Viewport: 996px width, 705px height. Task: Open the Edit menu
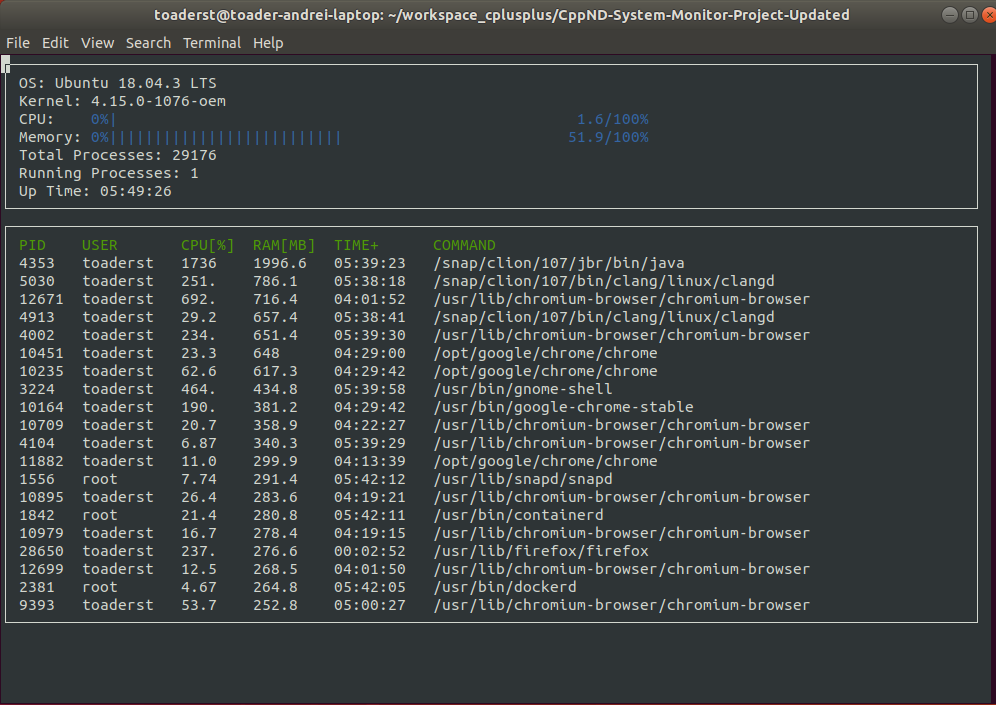point(55,43)
